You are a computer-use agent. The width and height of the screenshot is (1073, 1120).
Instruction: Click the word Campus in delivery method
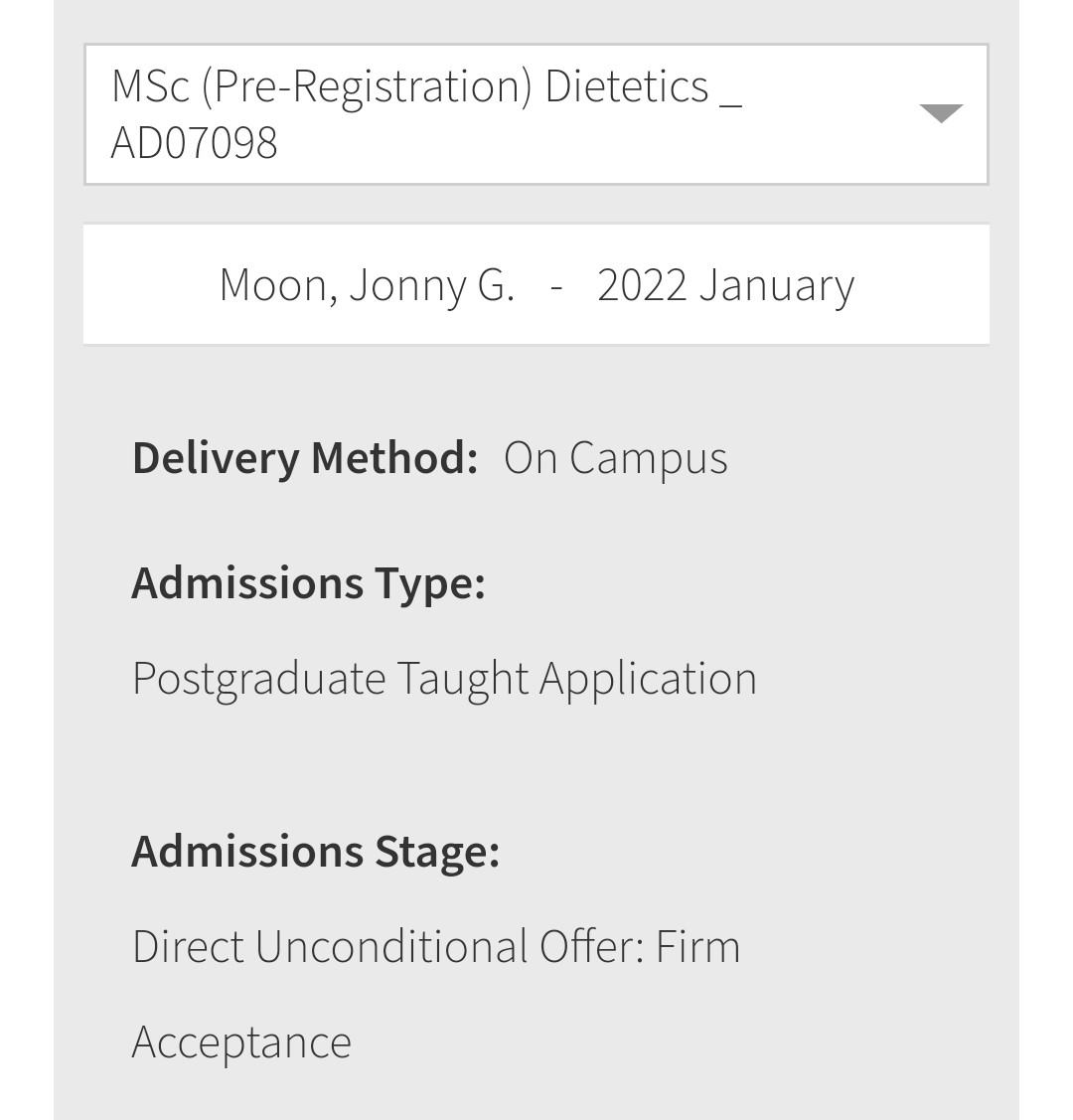coord(648,458)
